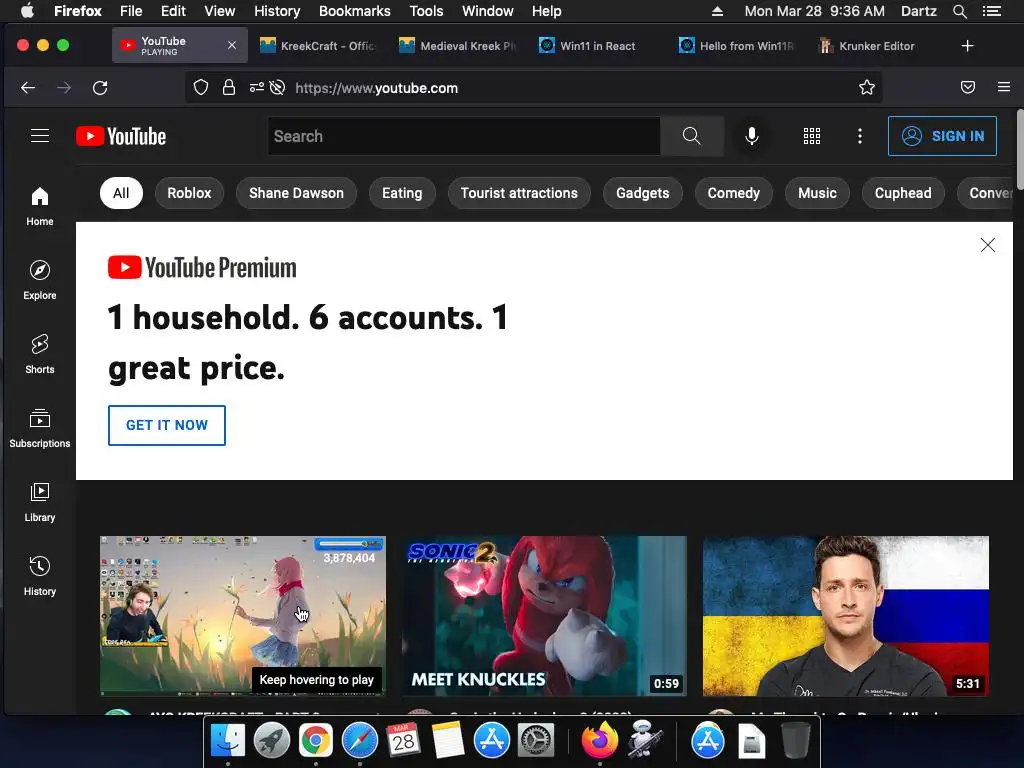The width and height of the screenshot is (1024, 768).
Task: Select the Eating filter chip
Action: [x=402, y=193]
